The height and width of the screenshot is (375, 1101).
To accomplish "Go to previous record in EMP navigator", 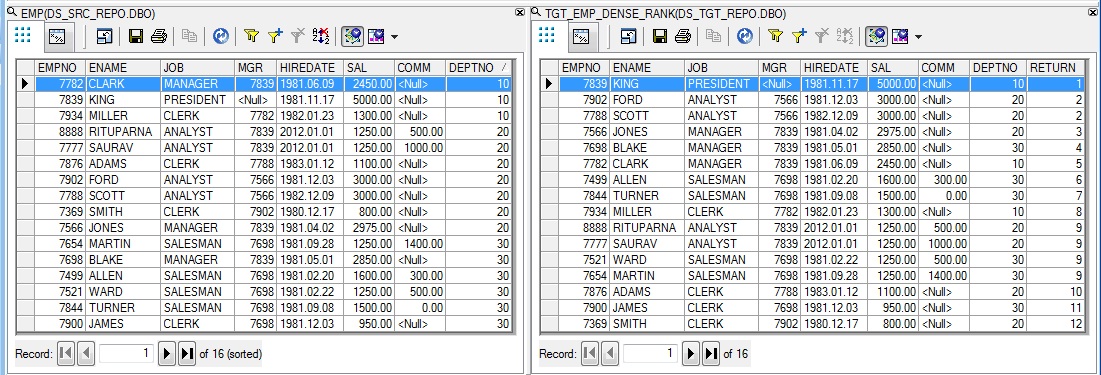I will tap(86, 354).
